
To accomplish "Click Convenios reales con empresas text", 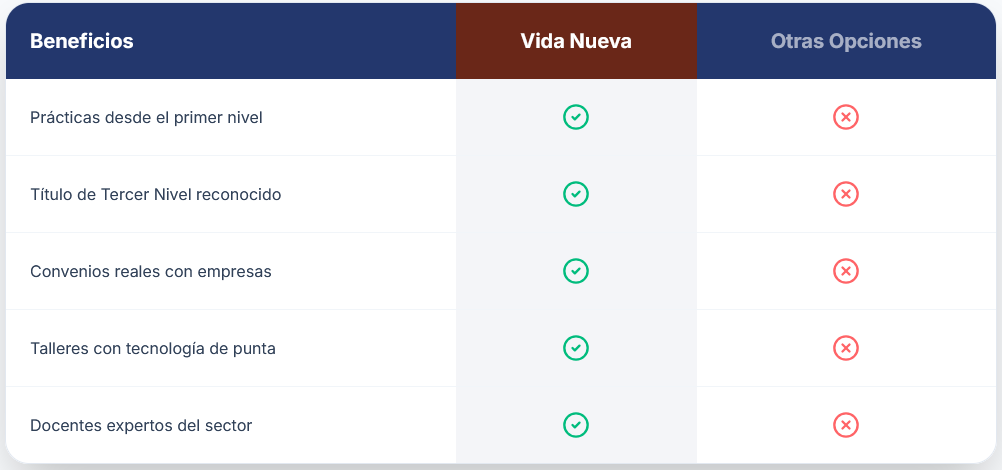I will click(151, 271).
